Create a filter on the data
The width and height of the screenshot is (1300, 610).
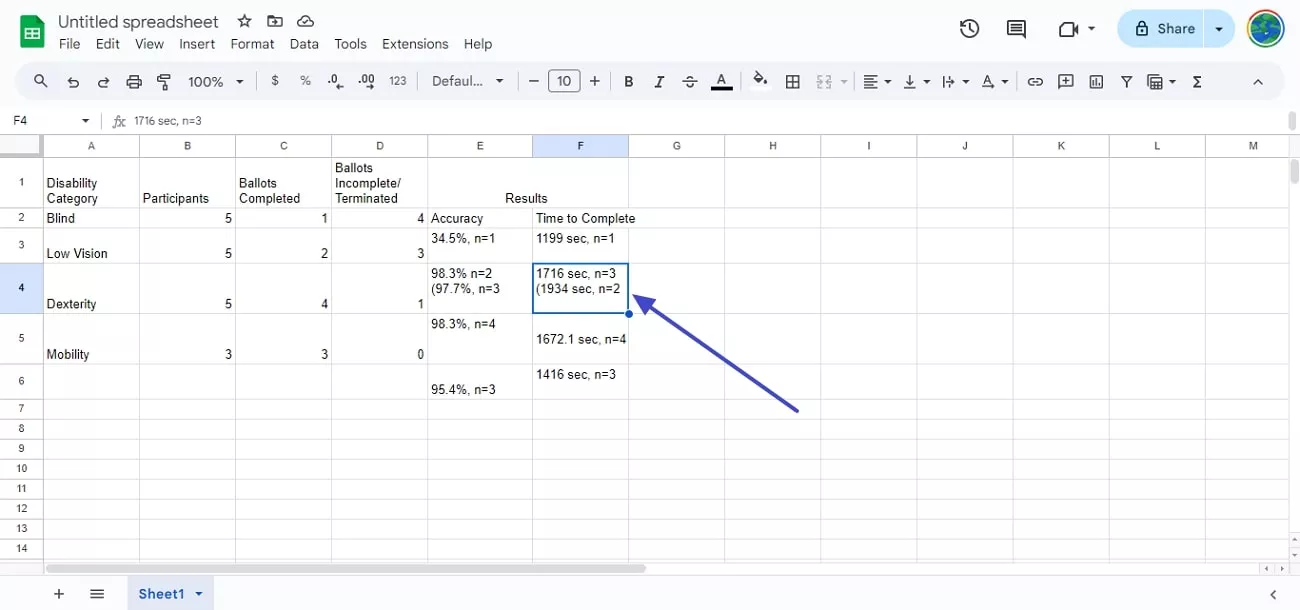[1126, 81]
